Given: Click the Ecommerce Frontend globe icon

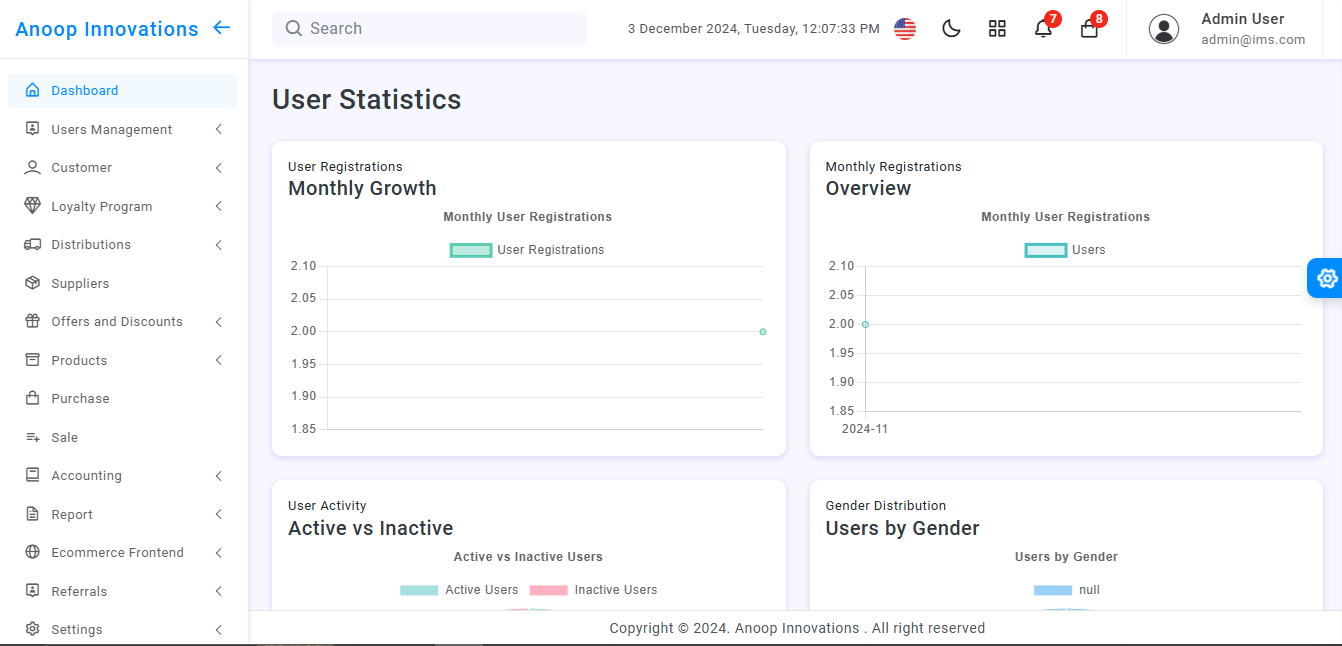Looking at the screenshot, I should 32,552.
